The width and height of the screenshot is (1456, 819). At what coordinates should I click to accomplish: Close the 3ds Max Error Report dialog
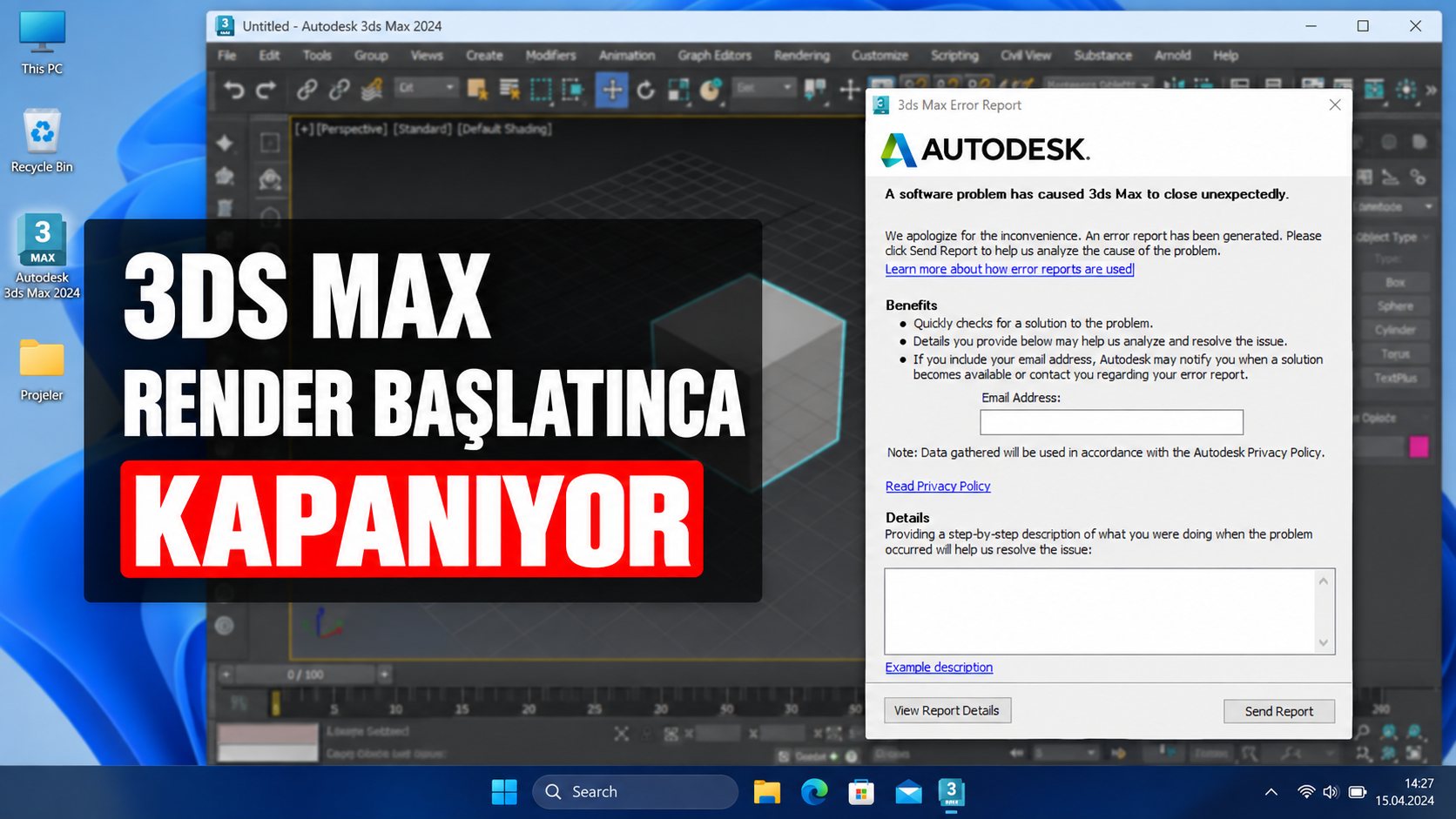[1335, 104]
